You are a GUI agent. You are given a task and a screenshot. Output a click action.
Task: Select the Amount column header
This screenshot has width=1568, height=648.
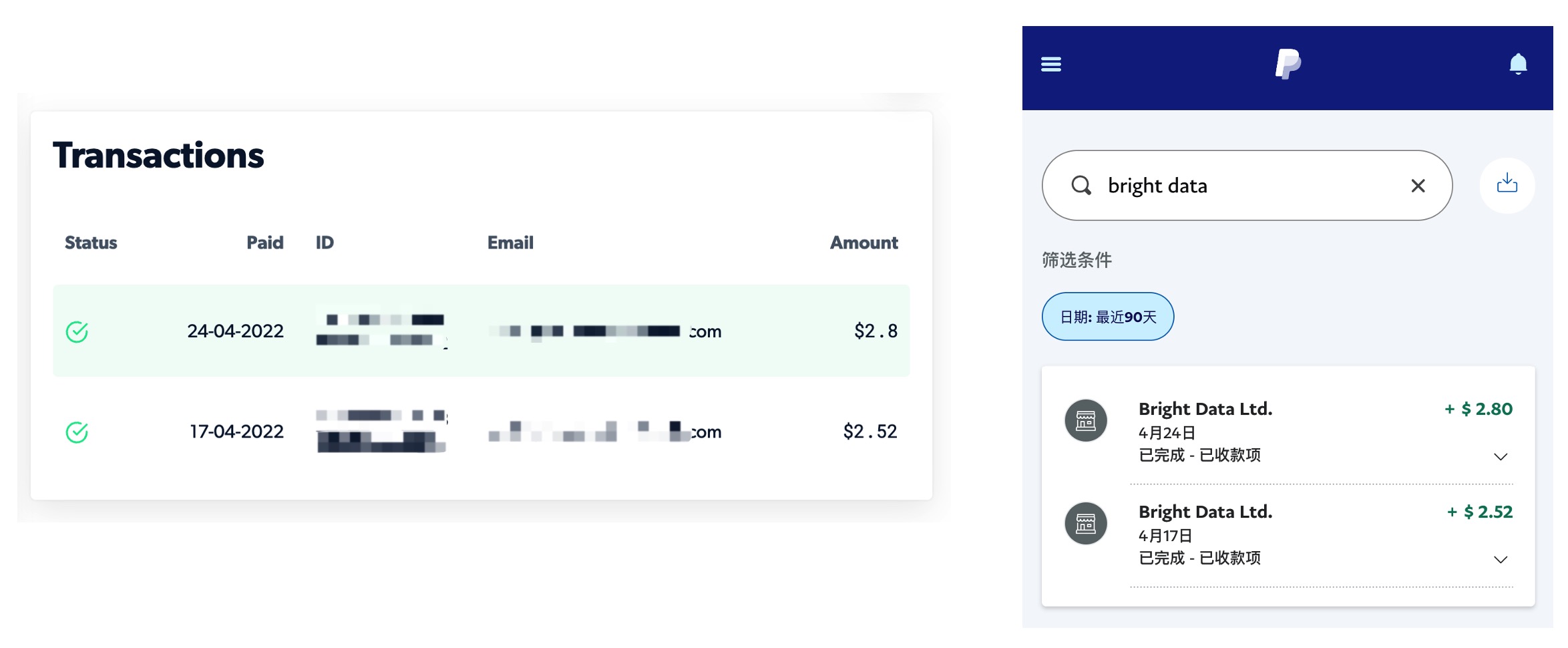click(863, 242)
